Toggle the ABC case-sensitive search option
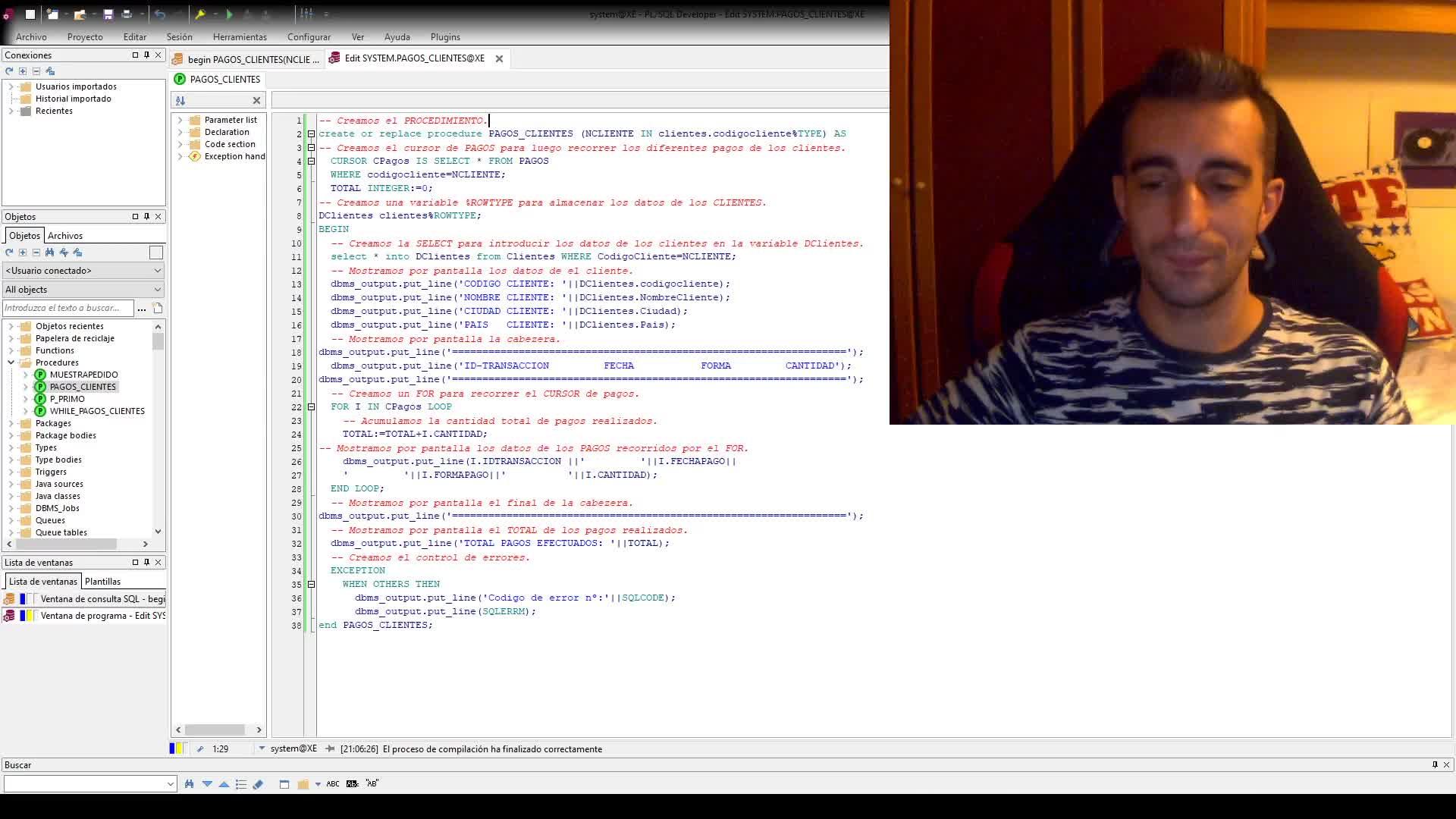Viewport: 1456px width, 819px height. click(333, 784)
